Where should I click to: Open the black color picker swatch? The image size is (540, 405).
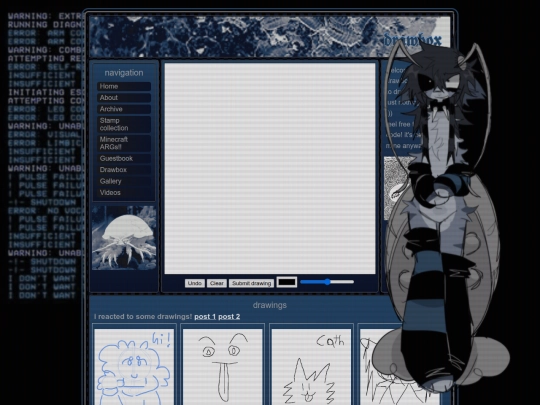coord(287,282)
